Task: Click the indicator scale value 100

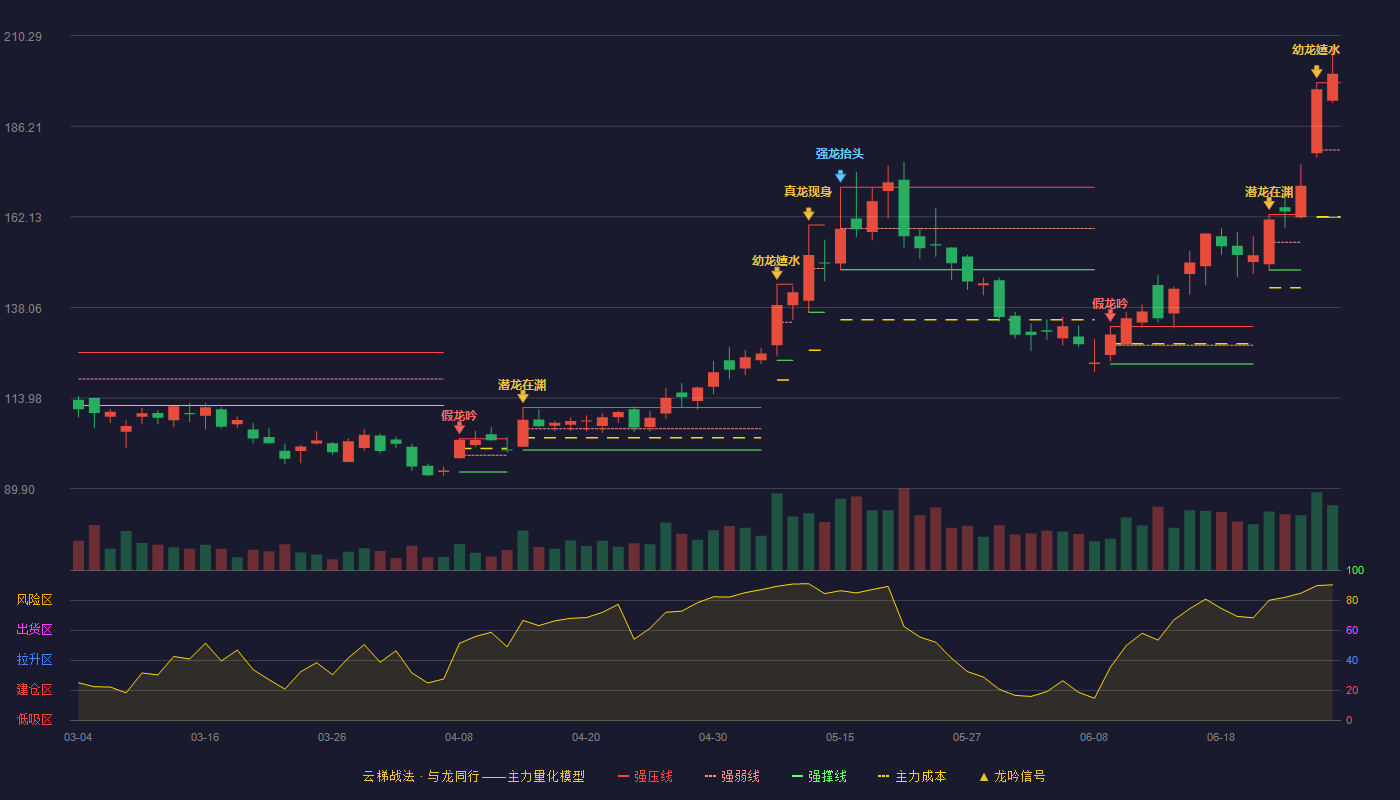Action: point(1355,570)
